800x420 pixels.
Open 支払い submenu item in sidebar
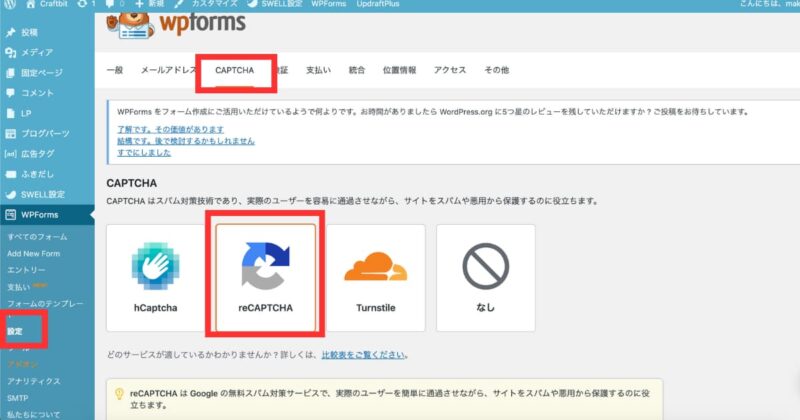pyautogui.click(x=18, y=287)
